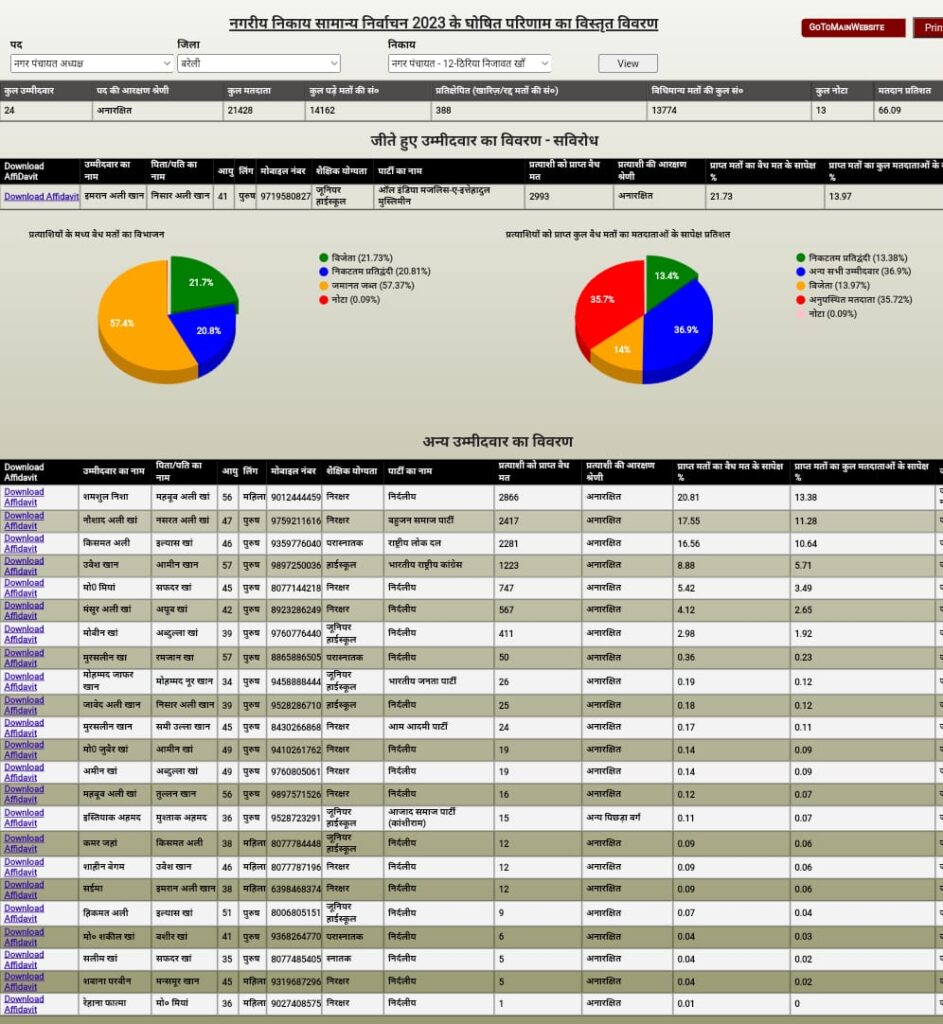Click the green विजेता (21.73%) legend marker

[324, 258]
